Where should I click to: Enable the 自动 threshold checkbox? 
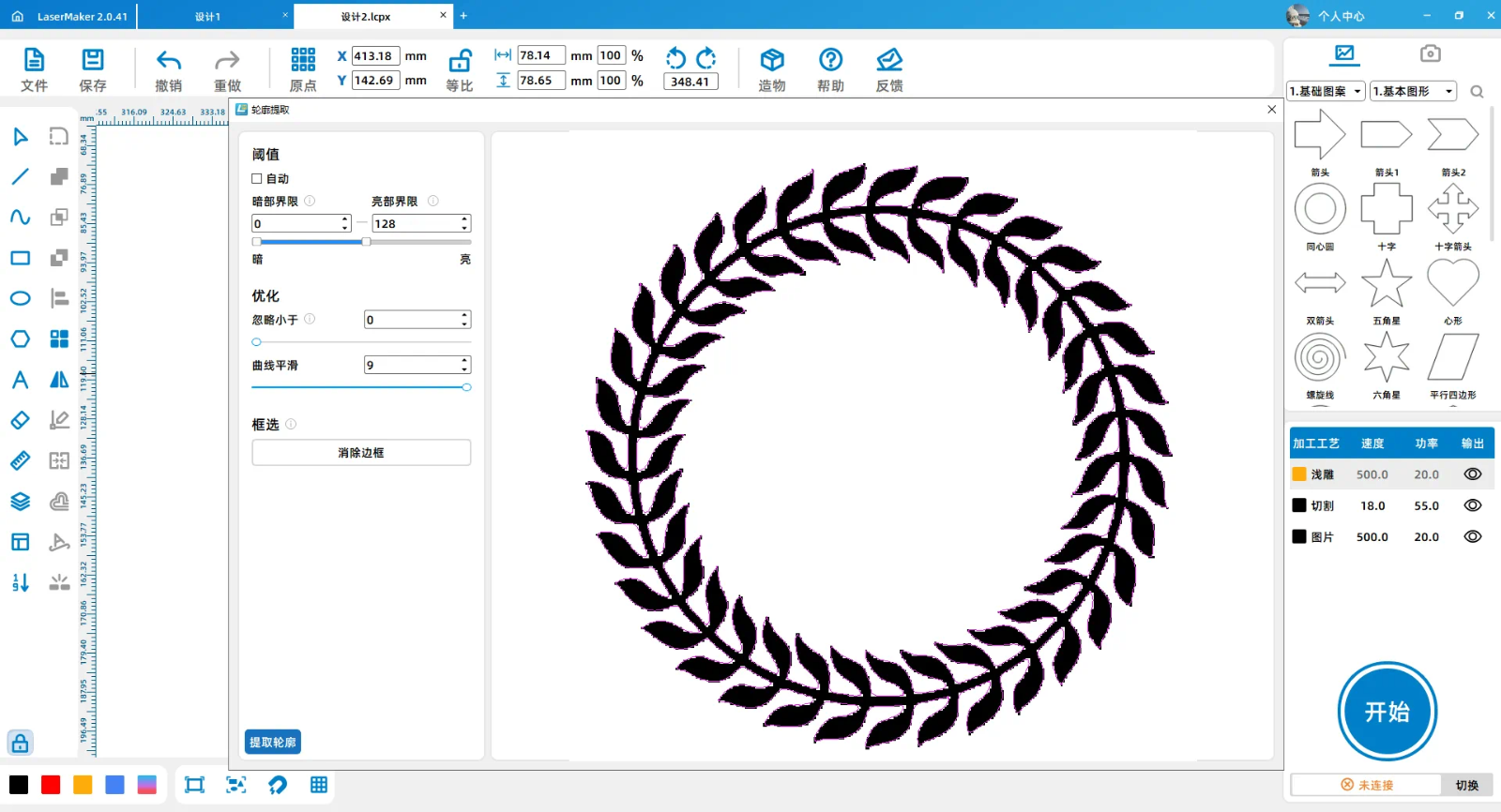tap(257, 178)
